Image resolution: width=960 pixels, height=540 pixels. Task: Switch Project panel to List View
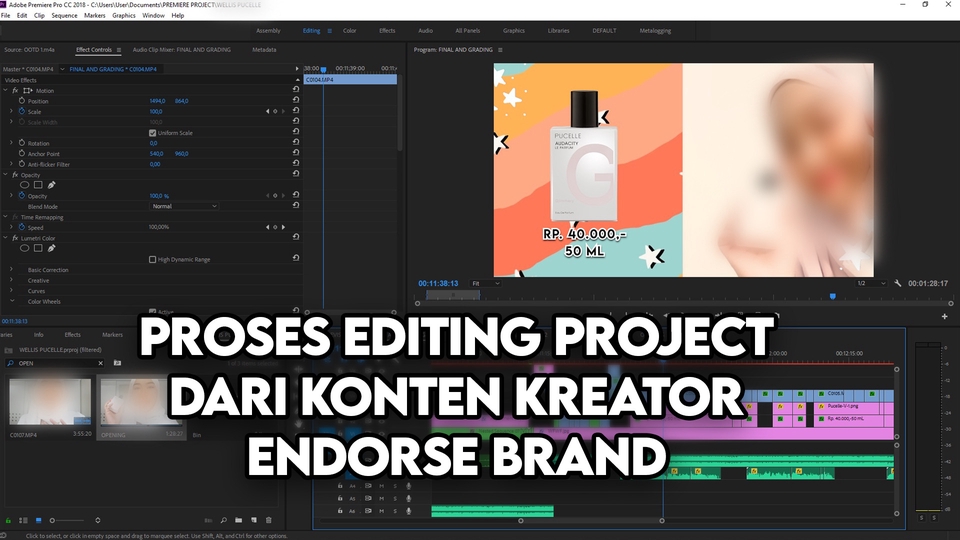coord(23,520)
